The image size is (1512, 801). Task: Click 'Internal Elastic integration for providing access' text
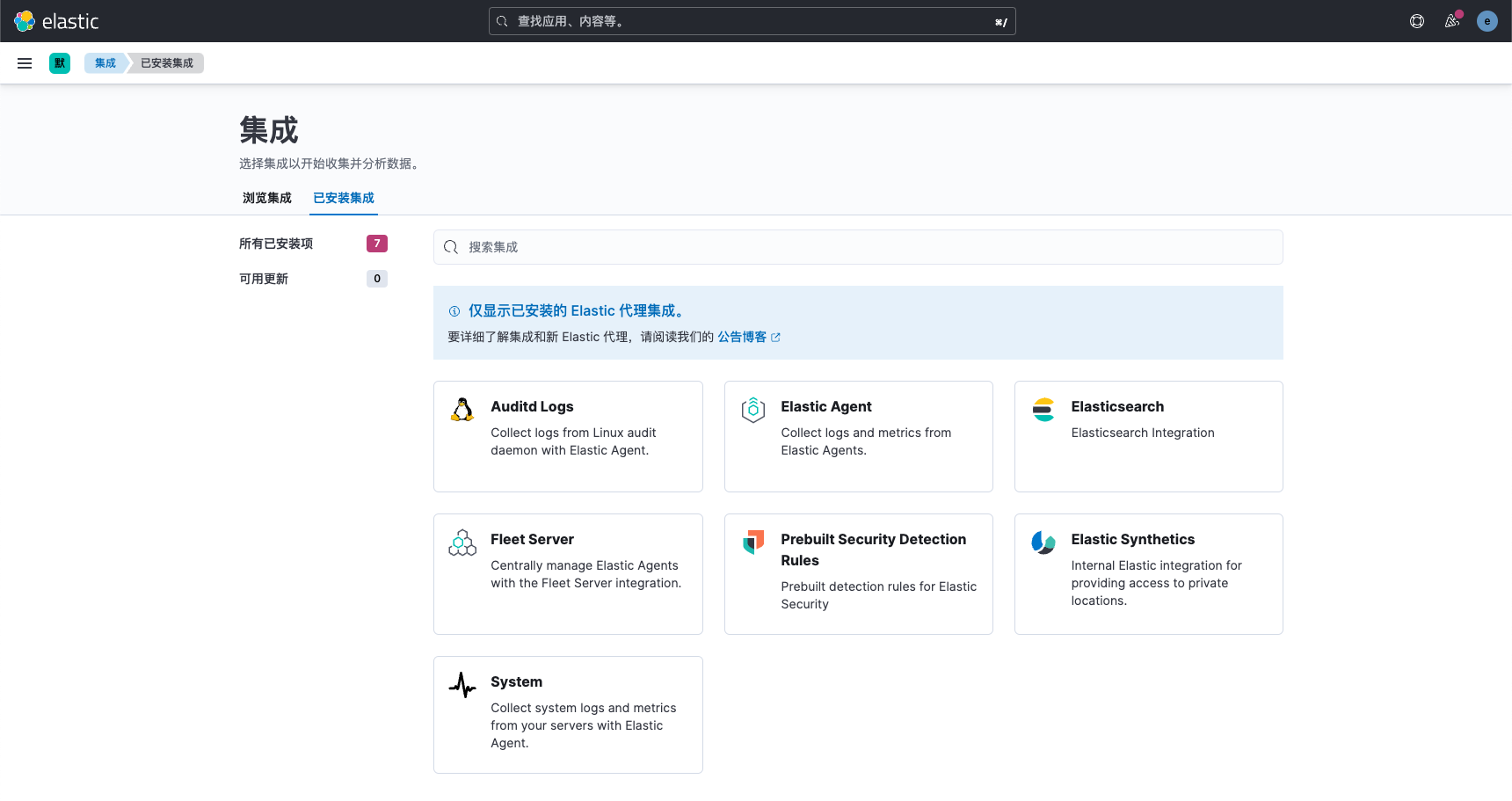(x=1156, y=583)
